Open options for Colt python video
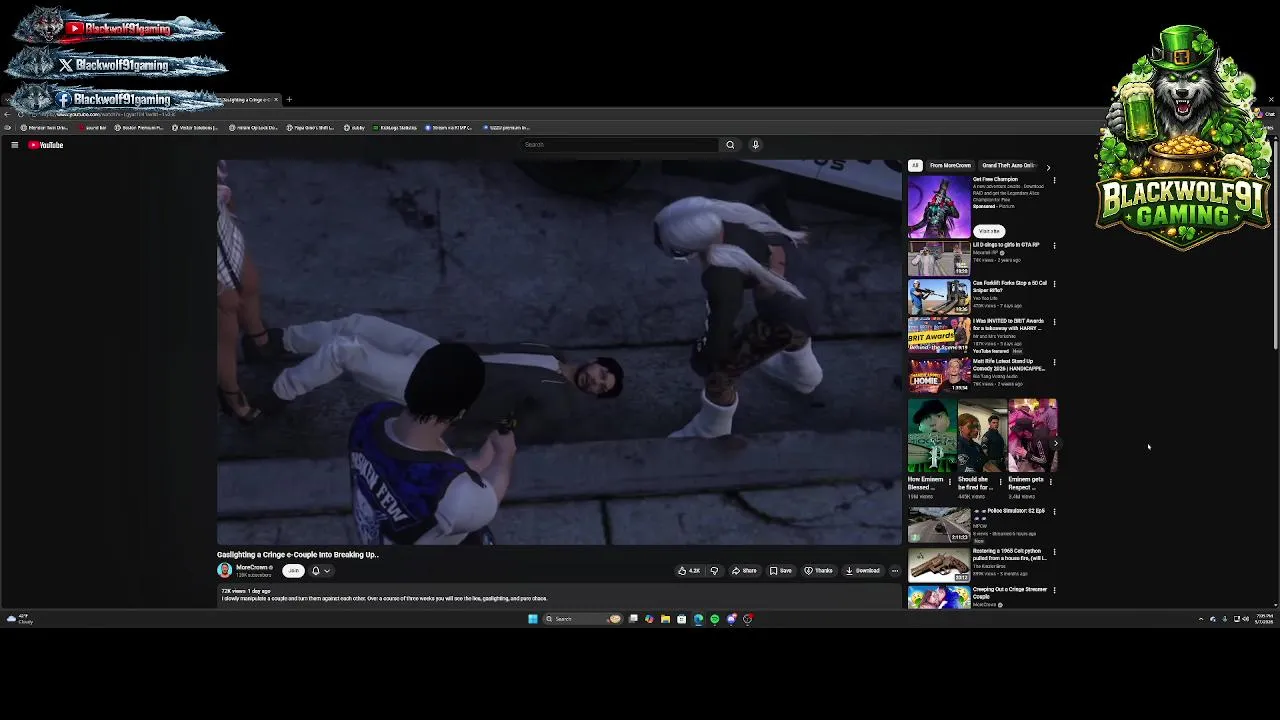The width and height of the screenshot is (1280, 720). [x=1054, y=552]
